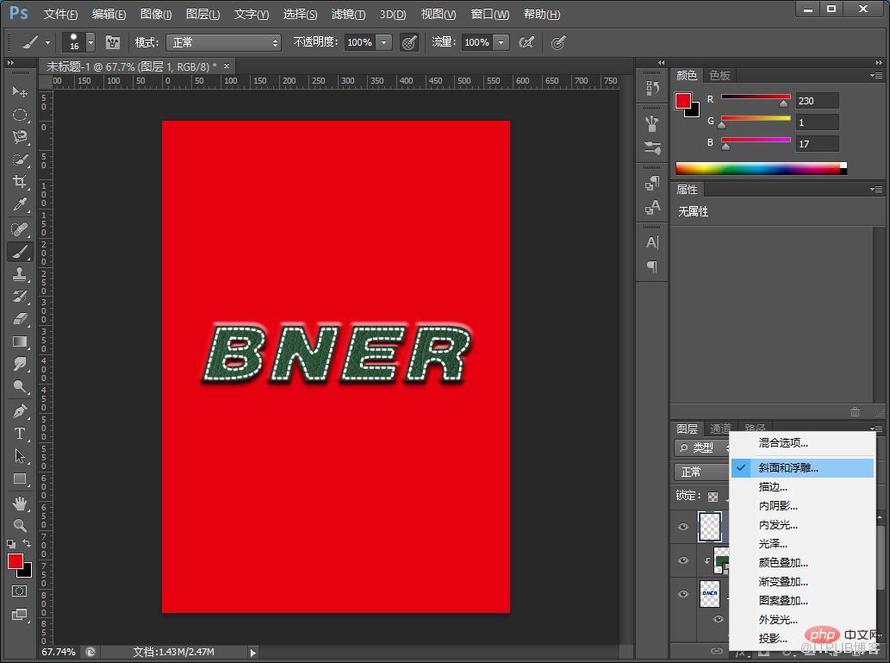The height and width of the screenshot is (663, 890).
Task: Open the brush mode 正常 dropdown
Action: coord(224,43)
